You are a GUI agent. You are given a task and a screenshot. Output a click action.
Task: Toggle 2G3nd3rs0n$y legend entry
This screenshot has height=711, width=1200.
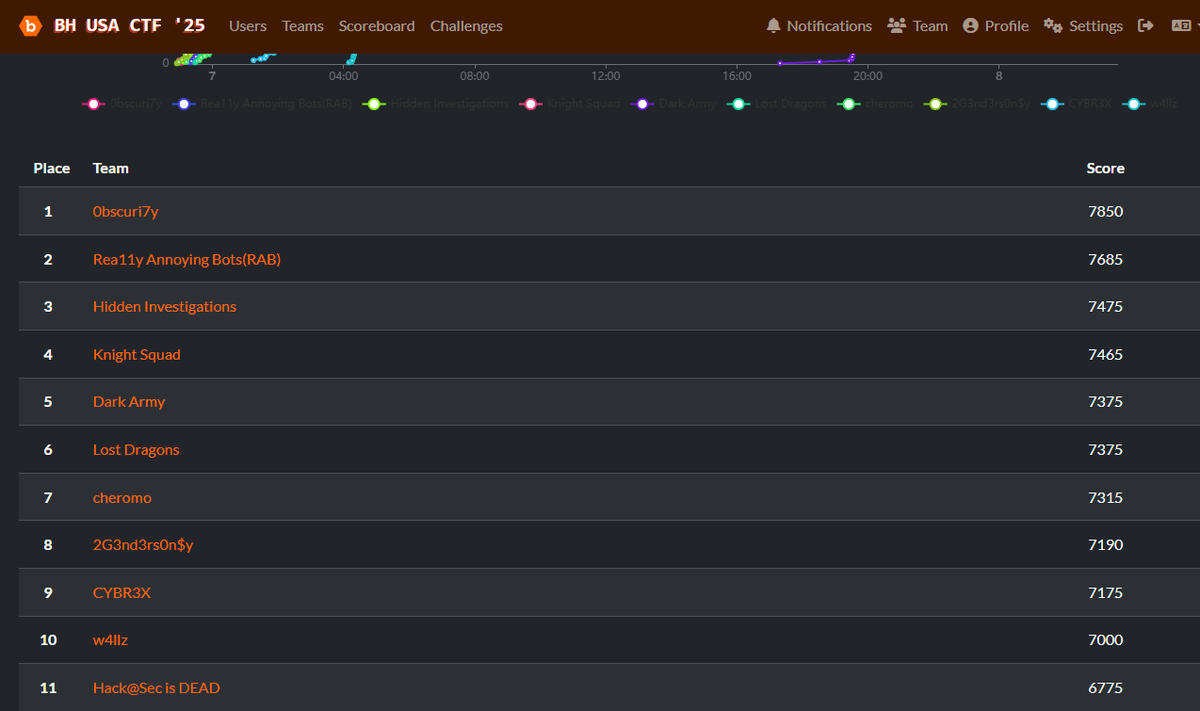[977, 103]
